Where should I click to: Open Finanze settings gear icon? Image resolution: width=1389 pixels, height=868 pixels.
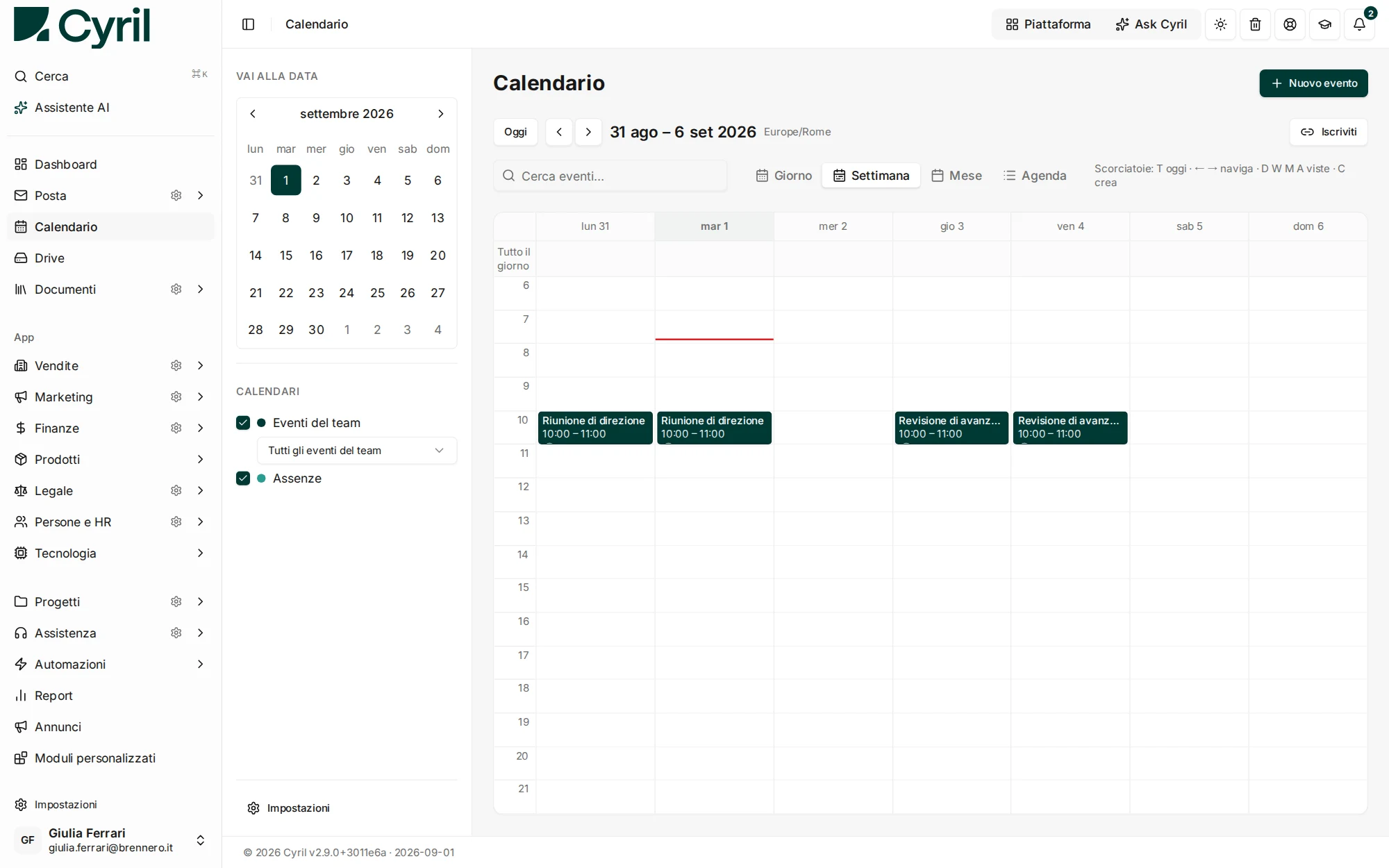[176, 428]
